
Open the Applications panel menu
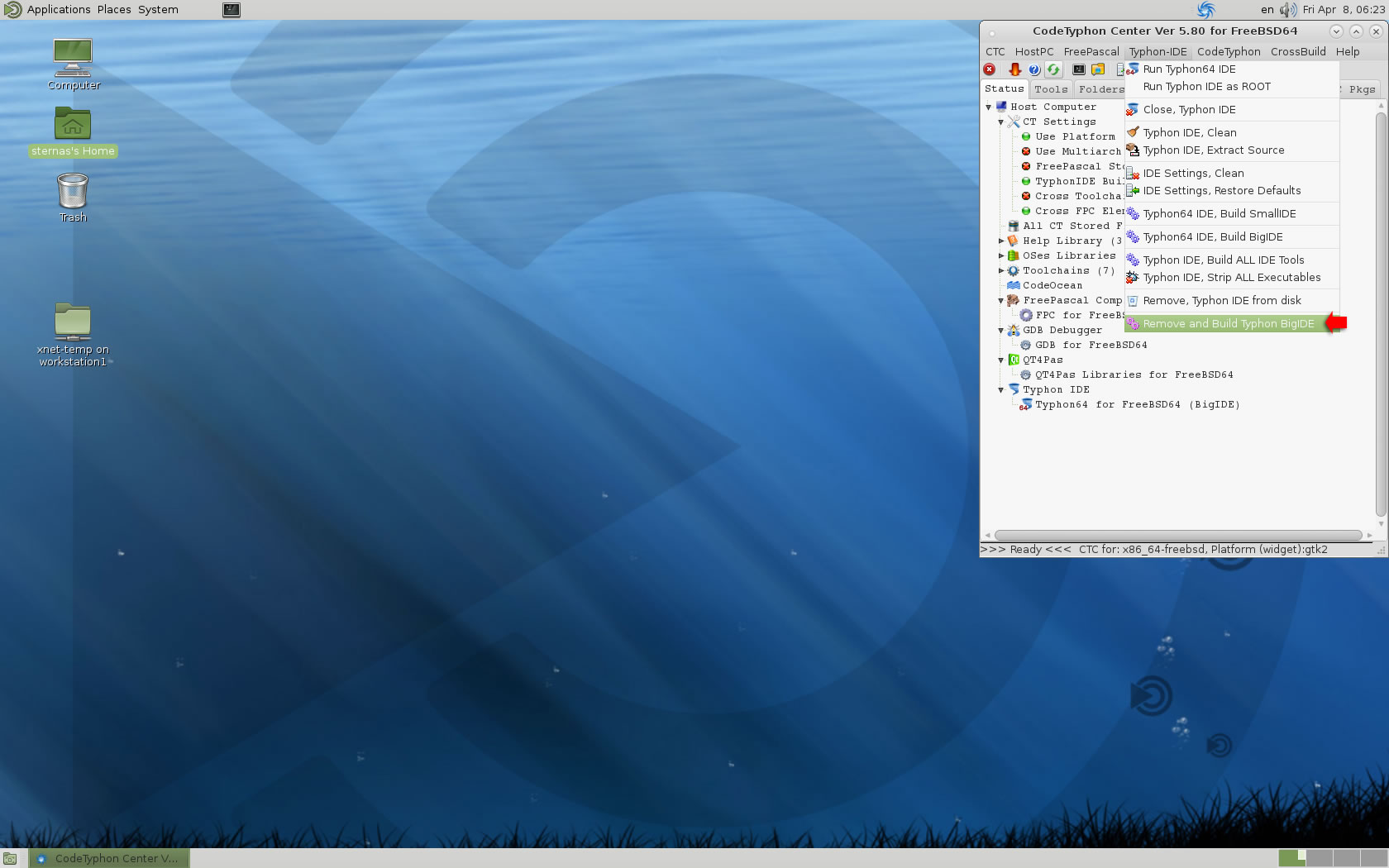[x=59, y=9]
